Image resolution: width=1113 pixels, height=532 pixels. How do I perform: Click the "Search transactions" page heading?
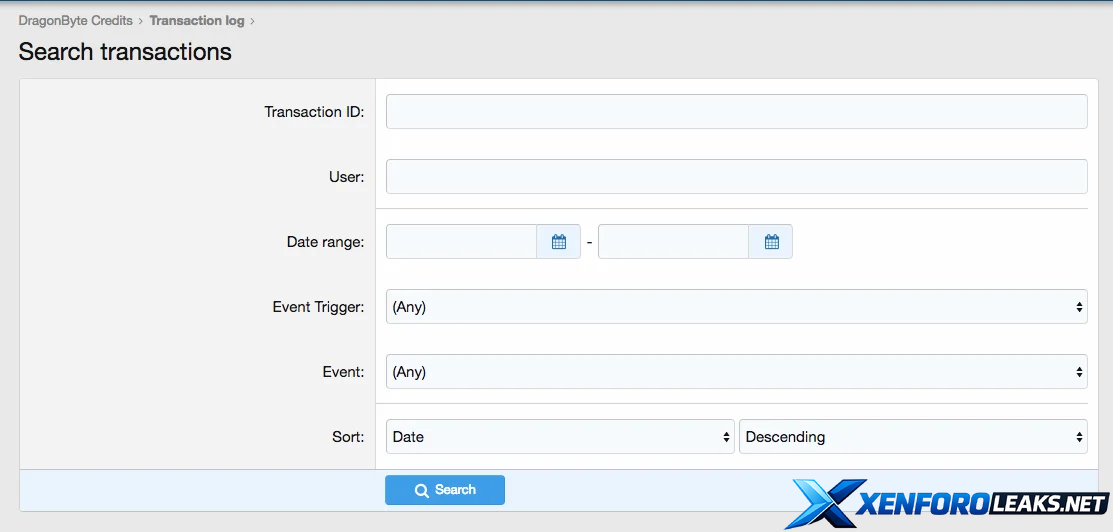pos(125,52)
